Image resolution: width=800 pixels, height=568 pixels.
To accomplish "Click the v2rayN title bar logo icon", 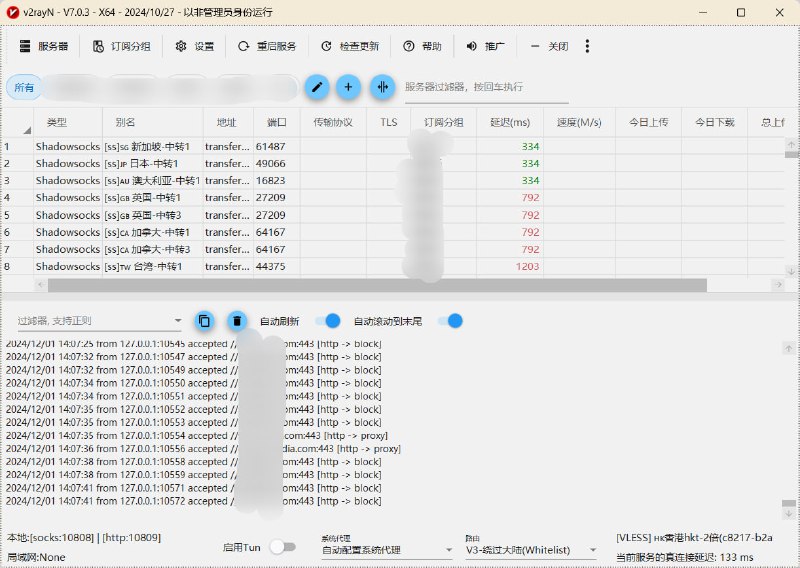I will tap(13, 12).
